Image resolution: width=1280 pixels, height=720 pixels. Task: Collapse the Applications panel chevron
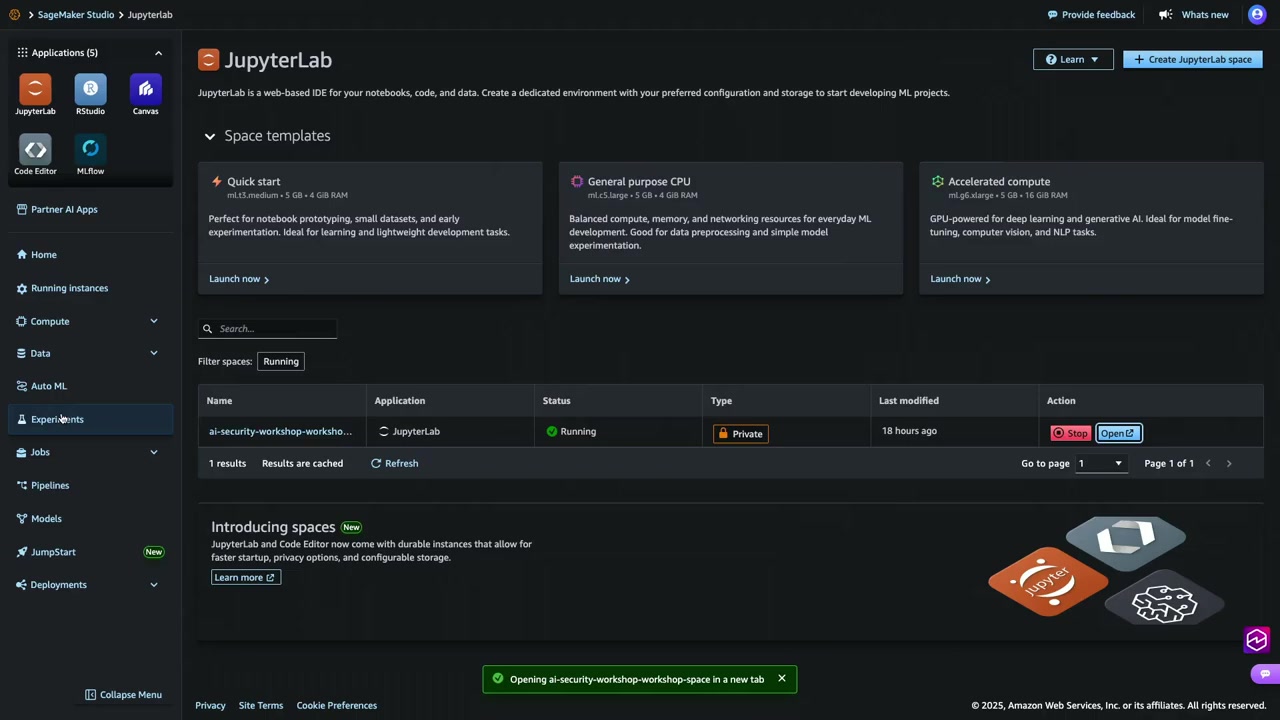(x=158, y=53)
